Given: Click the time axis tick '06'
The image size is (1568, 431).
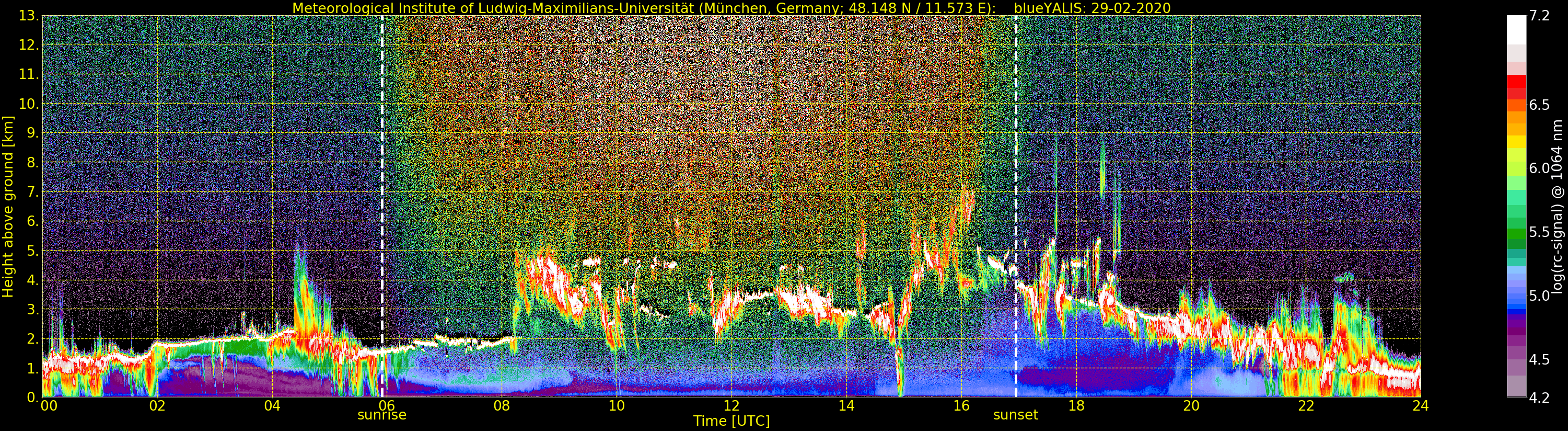Looking at the screenshot, I should tap(387, 406).
